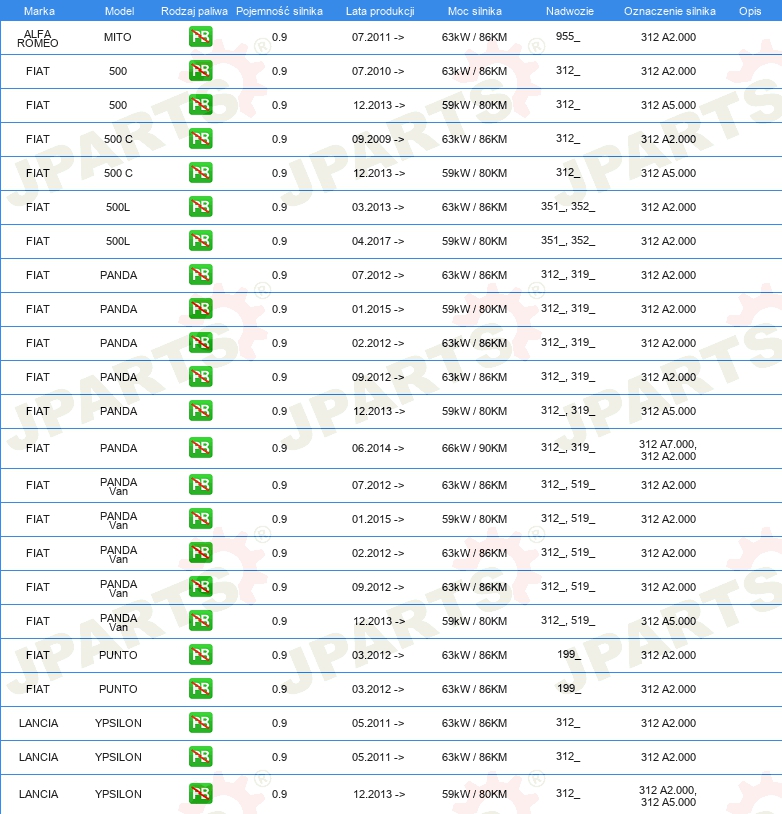Click fuel icon in PANDA Van 02.2012 row

click(200, 553)
